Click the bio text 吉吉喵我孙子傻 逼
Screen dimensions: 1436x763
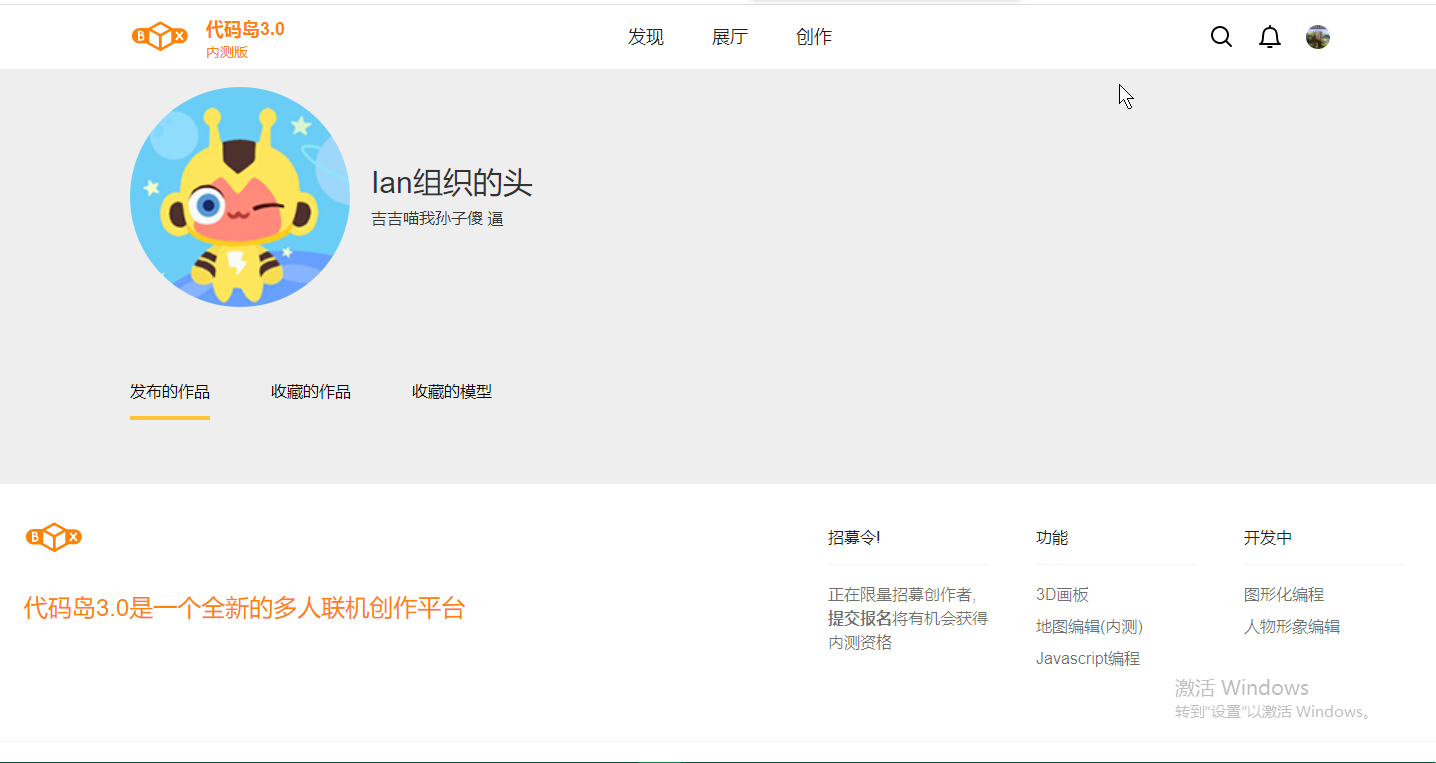pyautogui.click(x=438, y=218)
